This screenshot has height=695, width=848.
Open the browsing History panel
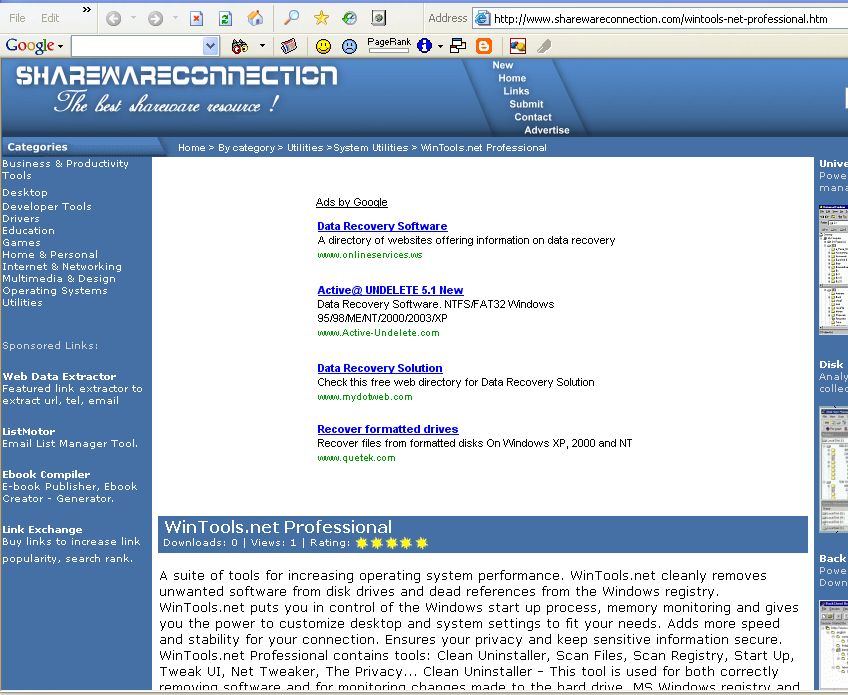coord(349,18)
